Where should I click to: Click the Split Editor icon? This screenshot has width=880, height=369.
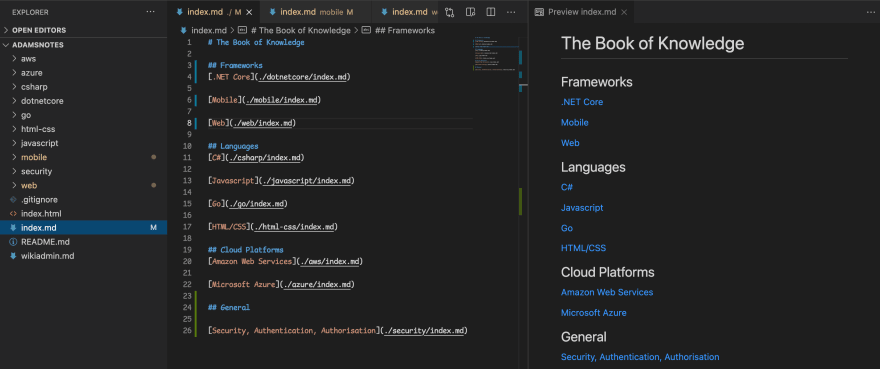coord(491,12)
